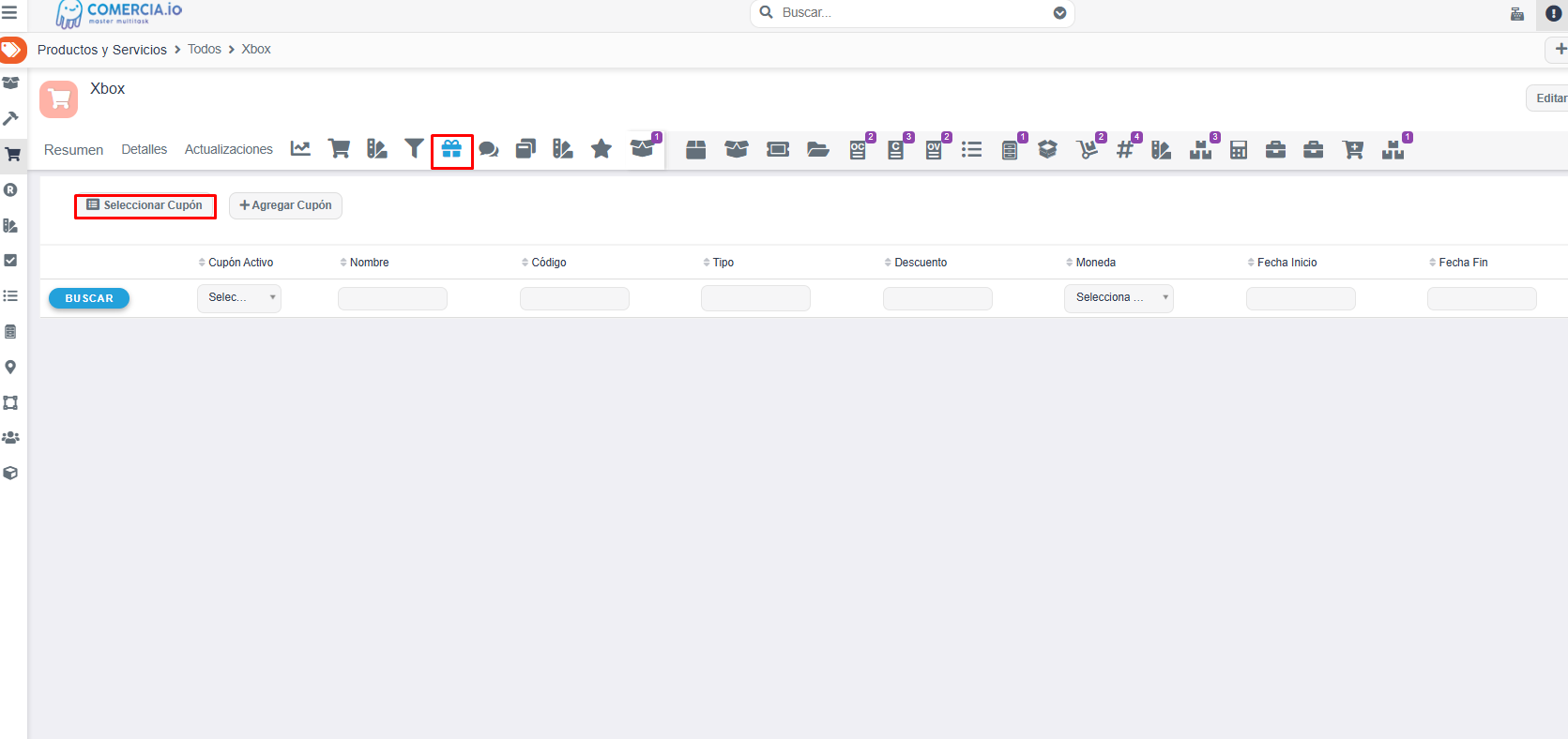Click the Xbox breadcrumb
This screenshot has height=739, width=1568.
click(x=256, y=49)
